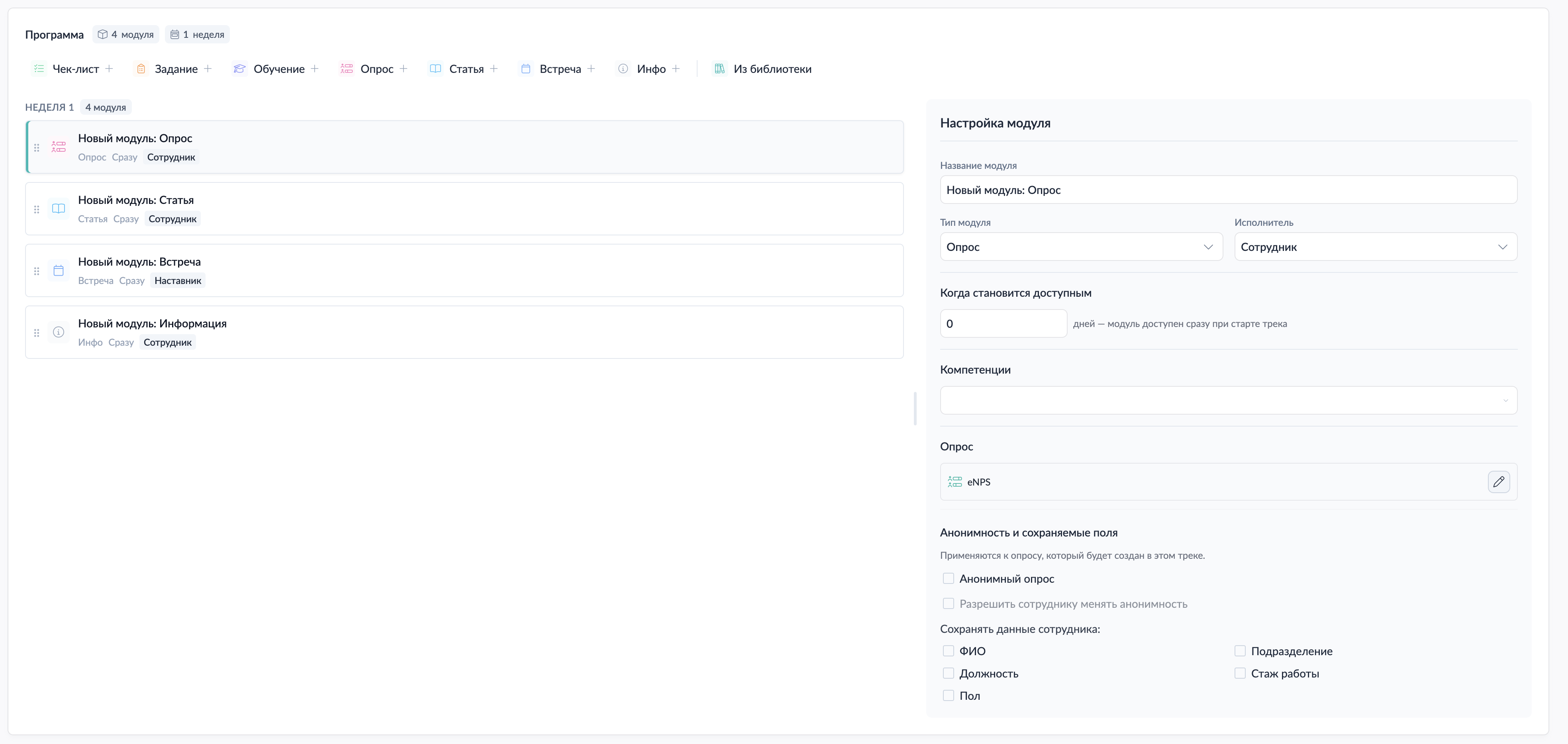Click the Из библиотеки library icon
Screen dimensions: 1568x744
pyautogui.click(x=719, y=69)
